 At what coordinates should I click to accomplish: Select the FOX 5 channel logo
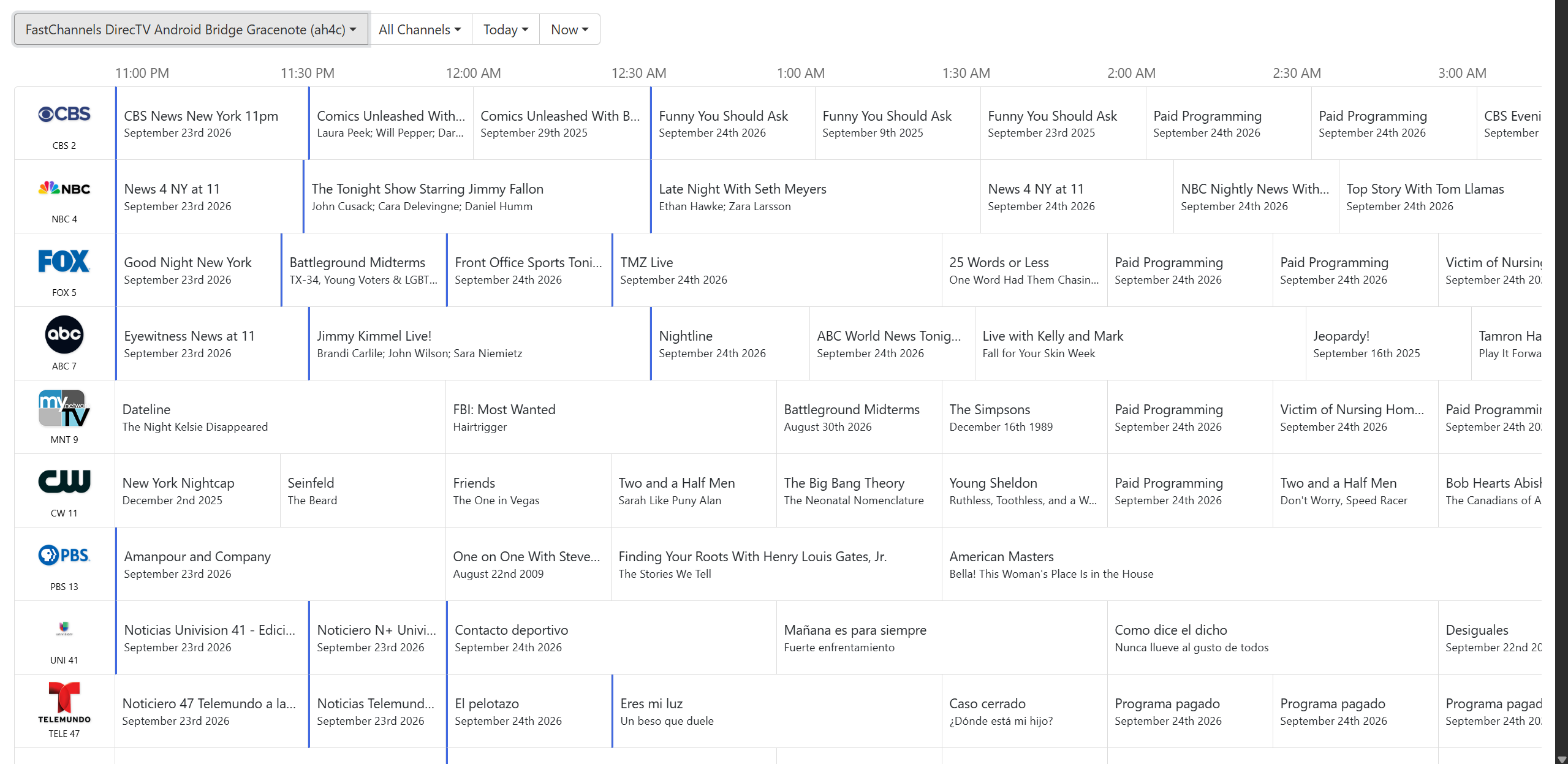pos(64,261)
